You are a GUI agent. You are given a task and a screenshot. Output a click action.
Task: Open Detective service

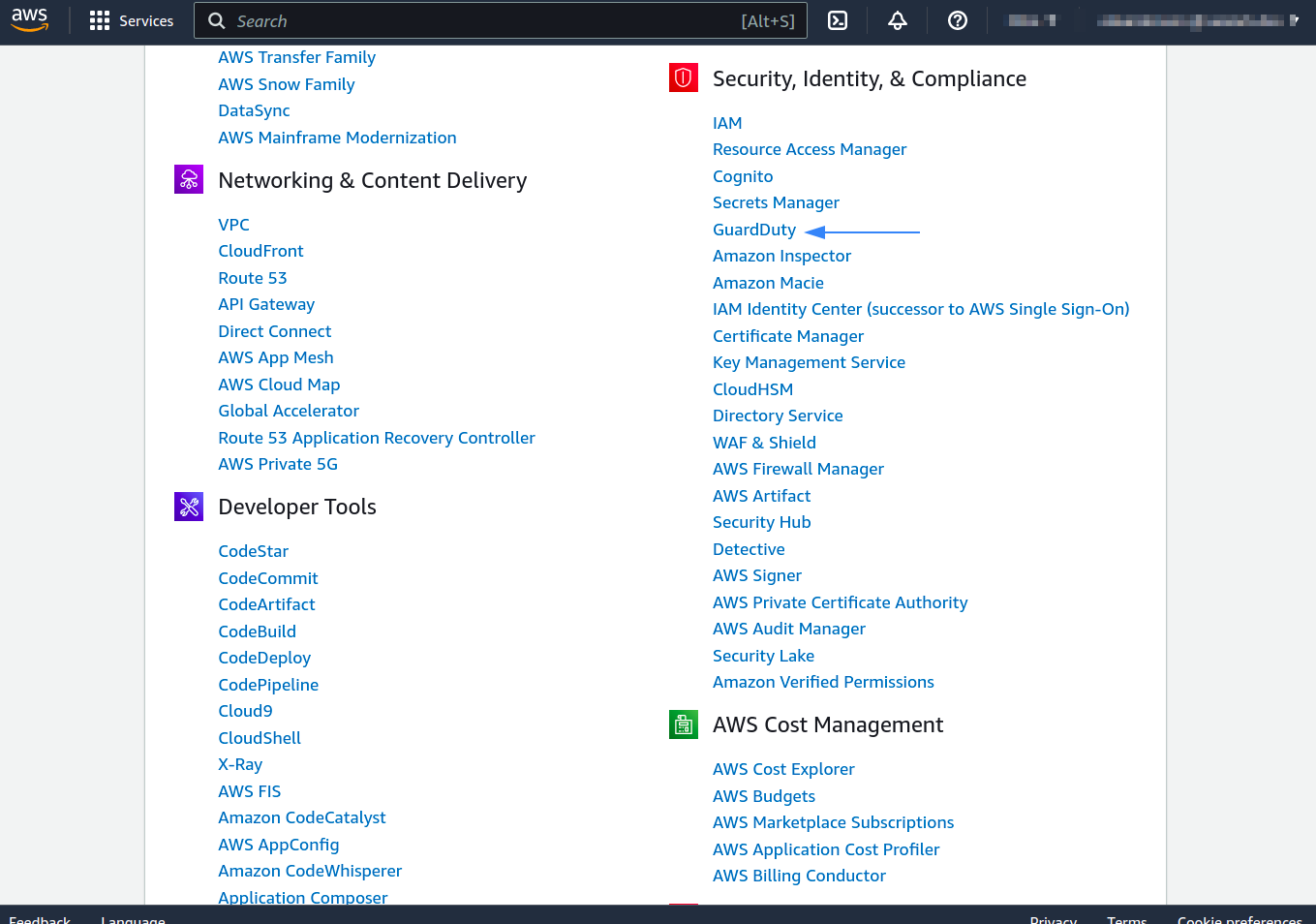click(x=749, y=549)
